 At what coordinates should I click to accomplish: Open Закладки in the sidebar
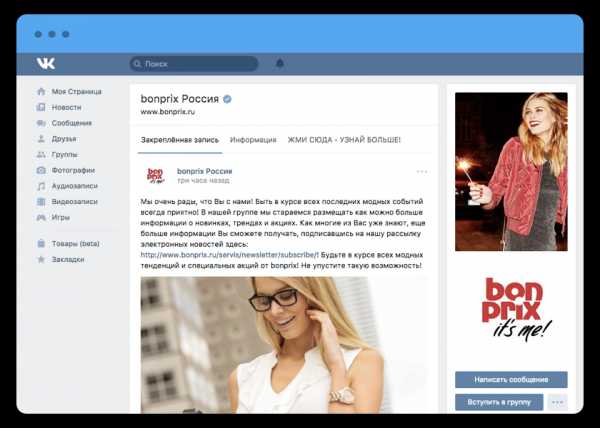pyautogui.click(x=68, y=259)
